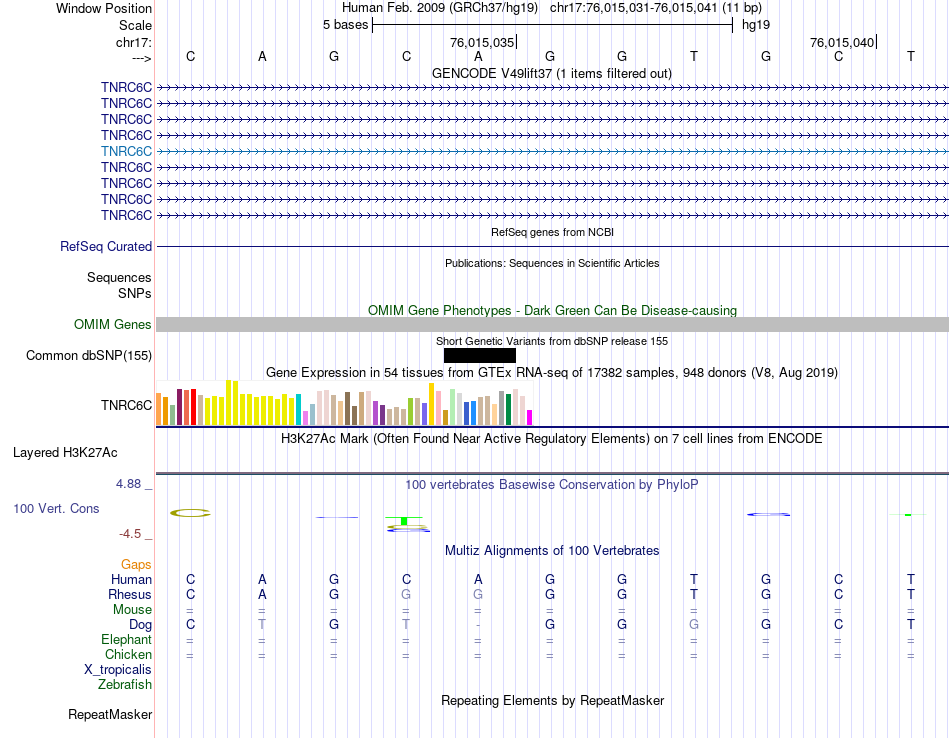Click the Common dbSNP(155) track label
The width and height of the screenshot is (950, 738).
(89, 356)
